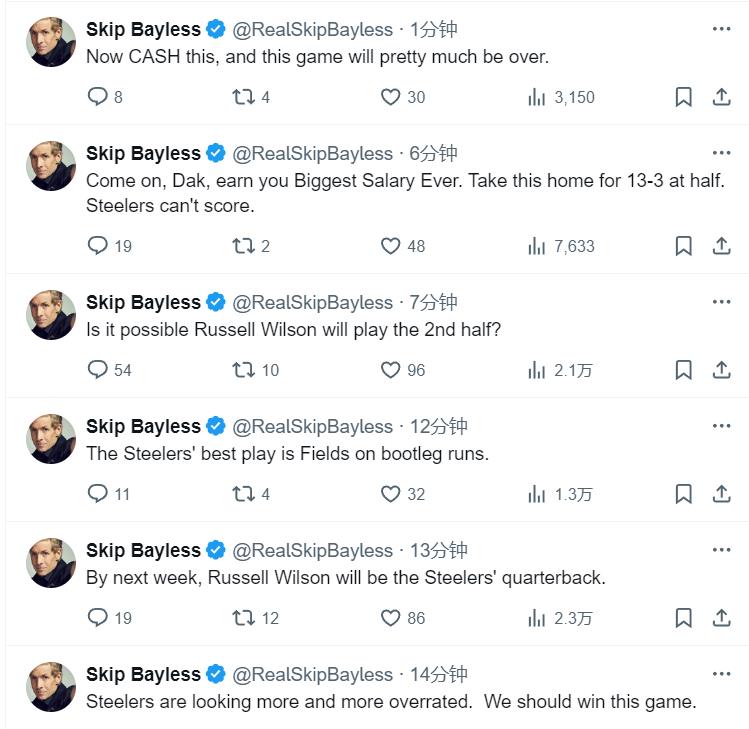Expand three-dot menu on 'By next week' tweet
This screenshot has width=749, height=729.
[x=721, y=550]
